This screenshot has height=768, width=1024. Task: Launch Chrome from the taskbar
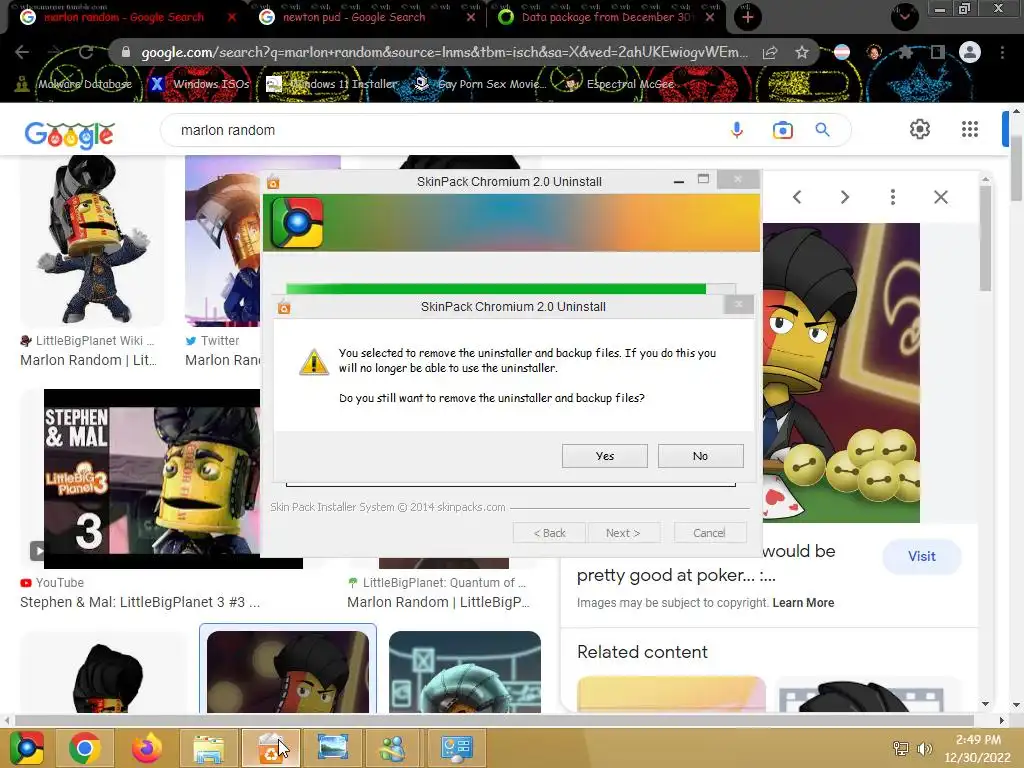coord(84,748)
